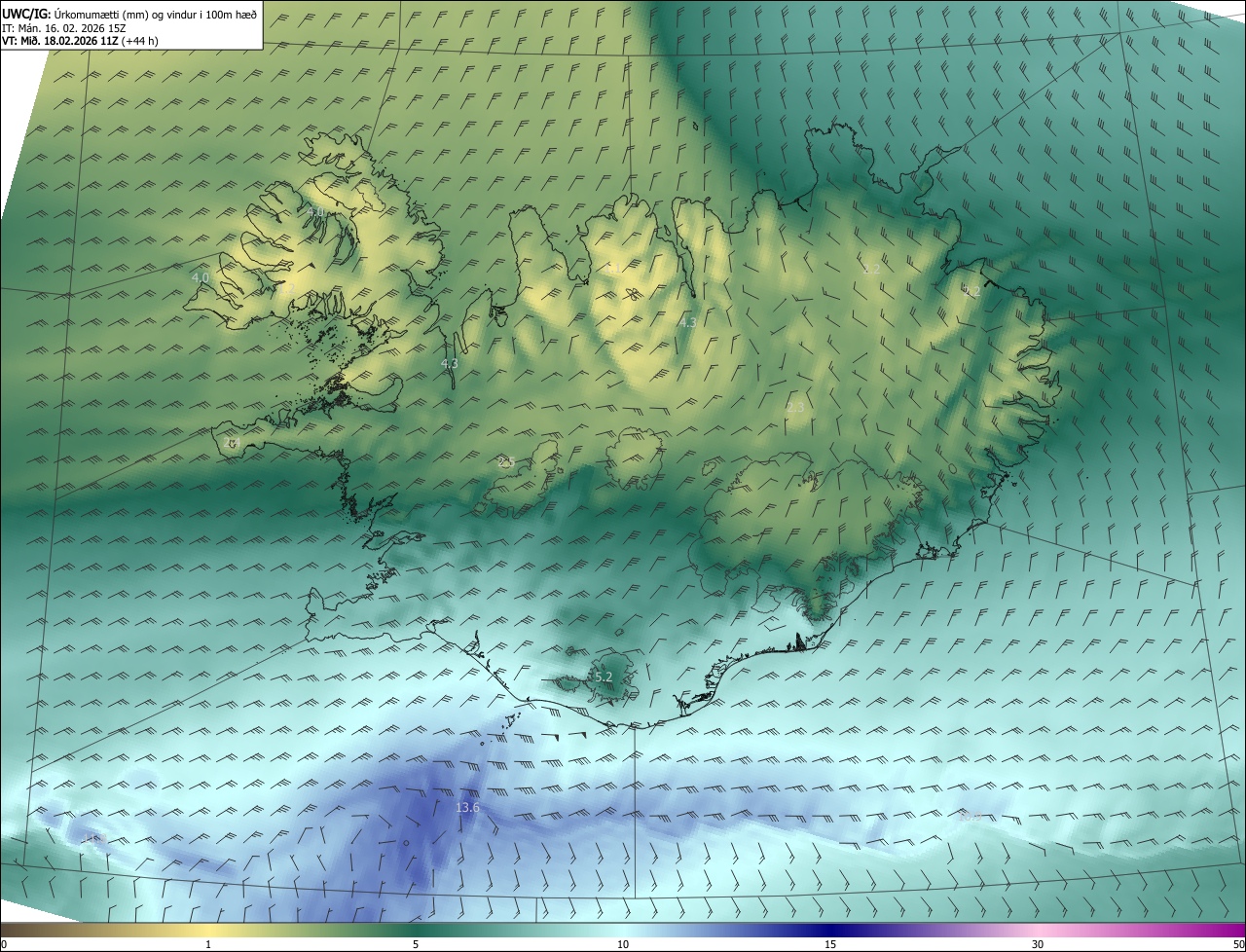This screenshot has height=952, width=1246.
Task: Click the colorbar tick label '5'
Action: (416, 944)
